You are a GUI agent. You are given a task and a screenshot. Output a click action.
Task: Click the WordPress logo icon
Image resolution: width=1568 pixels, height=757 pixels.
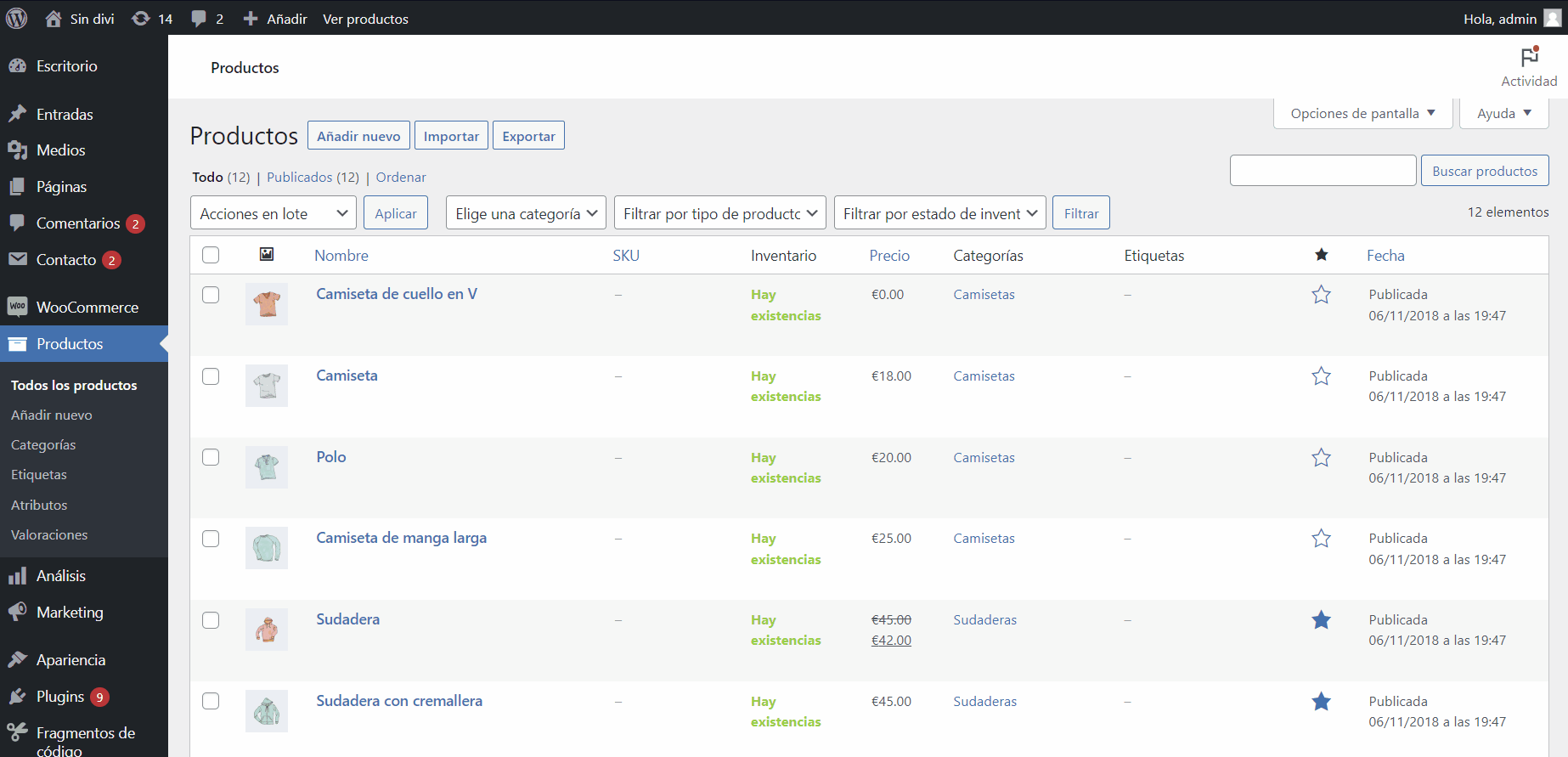click(17, 18)
